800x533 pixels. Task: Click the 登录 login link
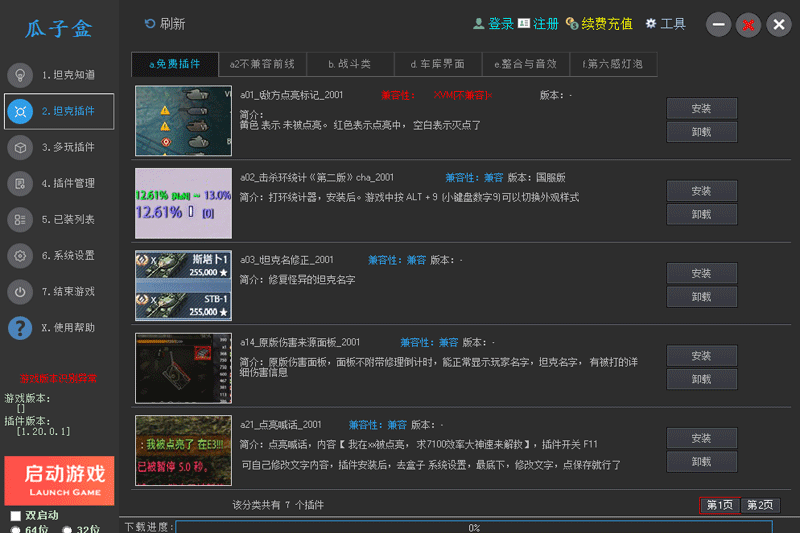[501, 23]
